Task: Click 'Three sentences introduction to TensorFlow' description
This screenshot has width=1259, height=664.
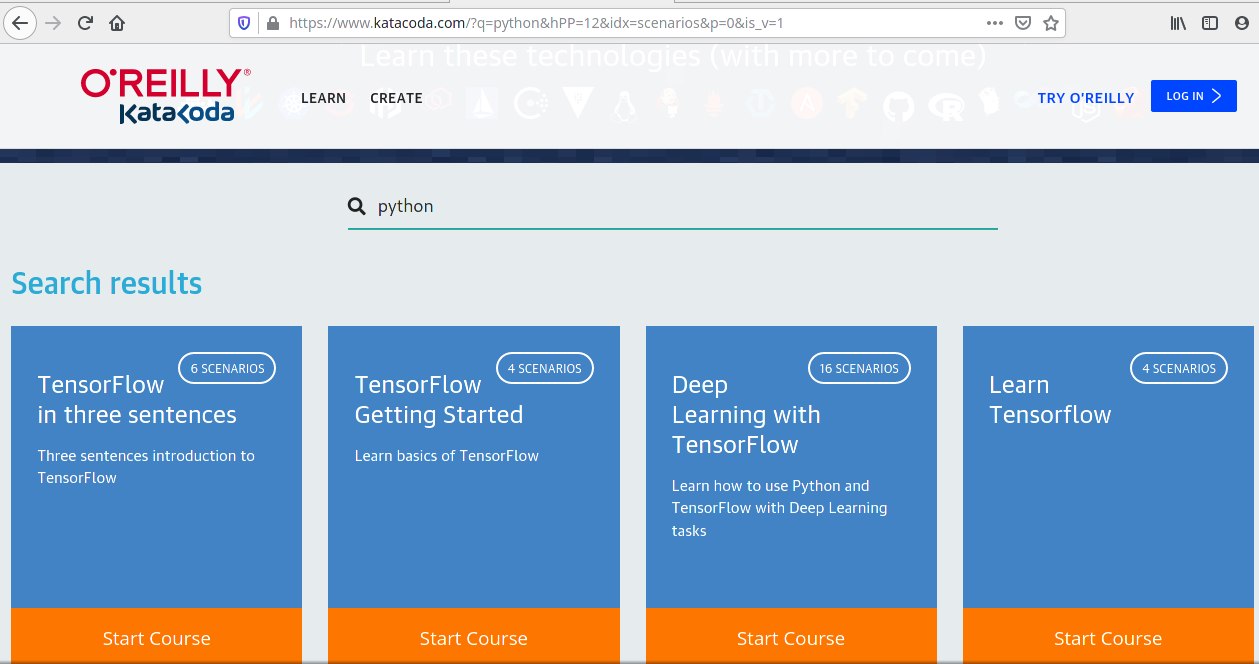Action: click(146, 467)
